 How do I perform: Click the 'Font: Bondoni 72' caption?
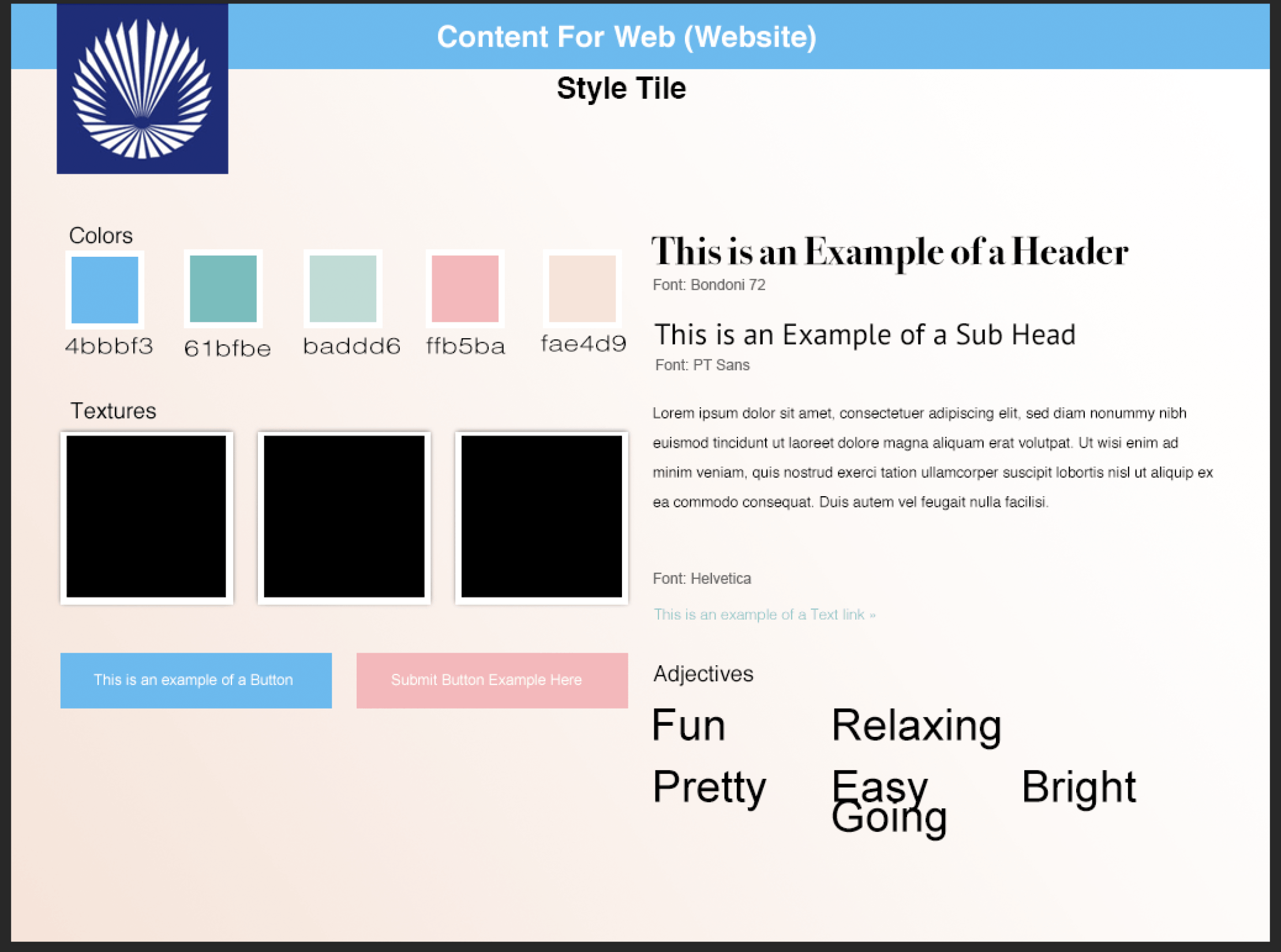(709, 285)
